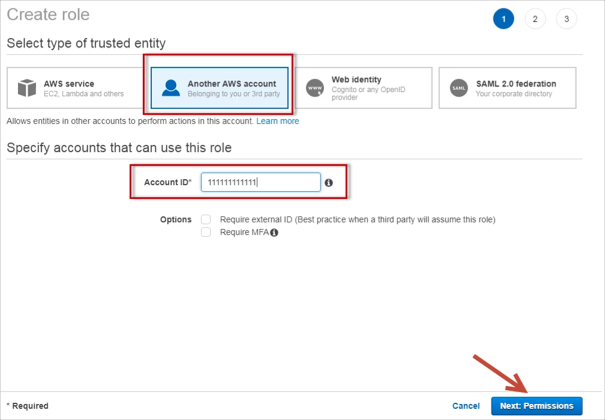Image resolution: width=605 pixels, height=420 pixels.
Task: Open the info icon next to Require MFA
Action: [x=274, y=232]
